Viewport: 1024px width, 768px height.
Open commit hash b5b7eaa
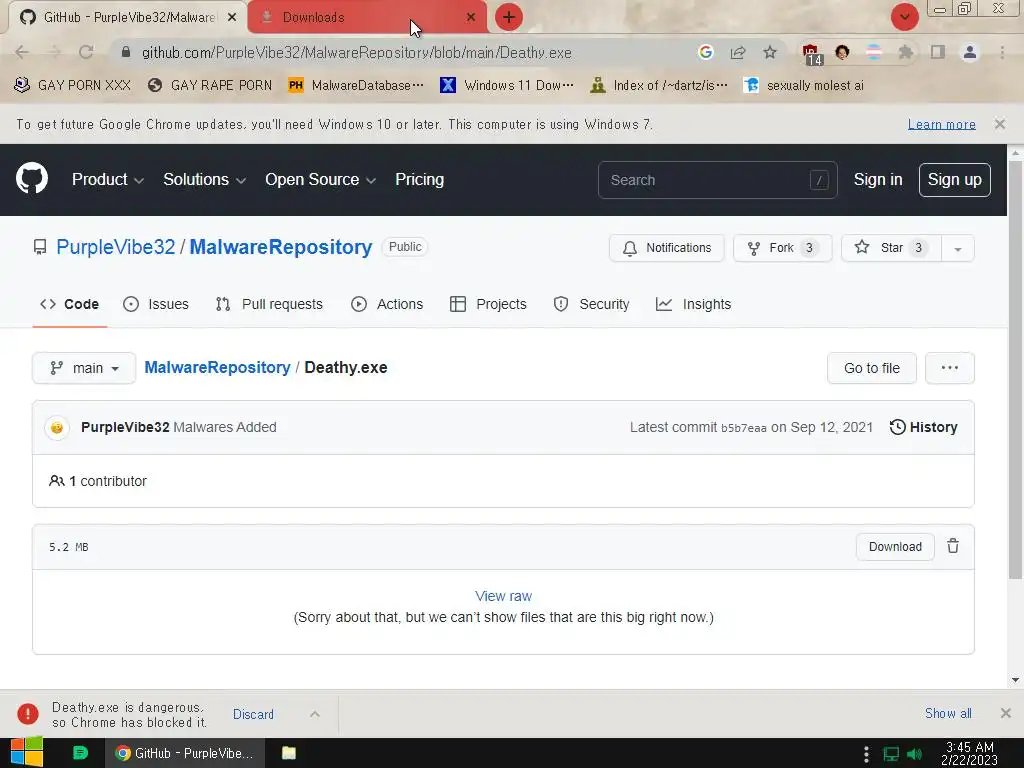743,428
